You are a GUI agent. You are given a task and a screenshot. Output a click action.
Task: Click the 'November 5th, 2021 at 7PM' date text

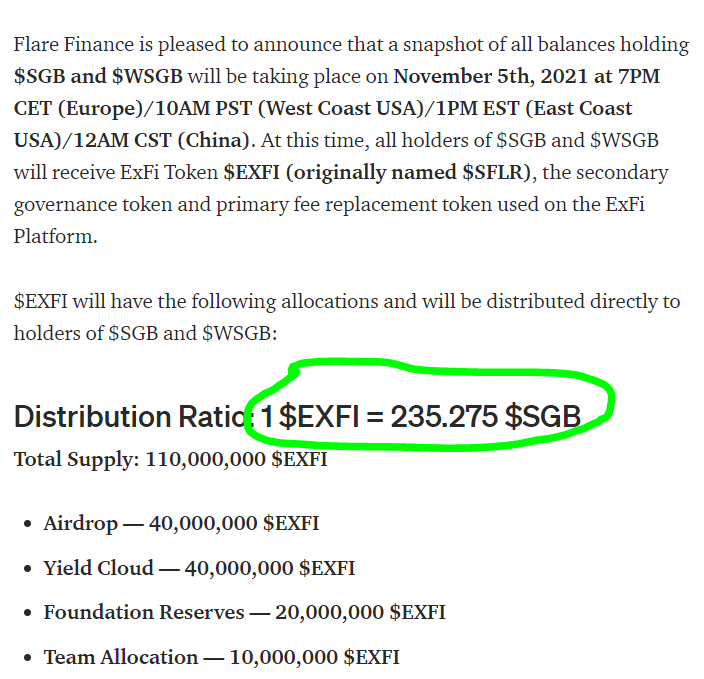(527, 76)
